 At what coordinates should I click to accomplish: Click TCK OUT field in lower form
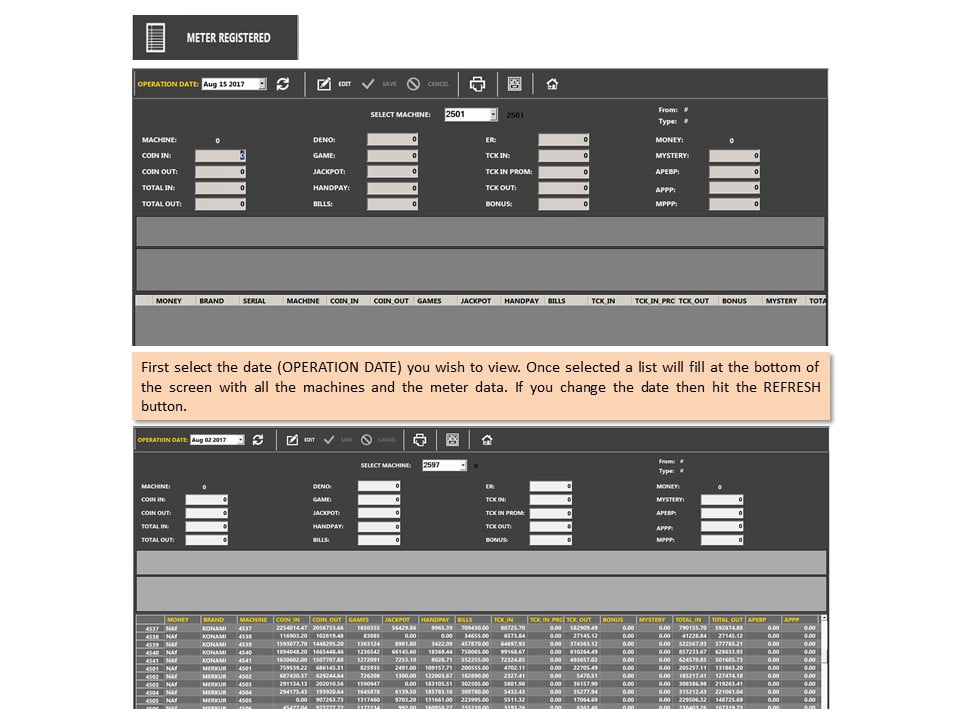pyautogui.click(x=551, y=527)
